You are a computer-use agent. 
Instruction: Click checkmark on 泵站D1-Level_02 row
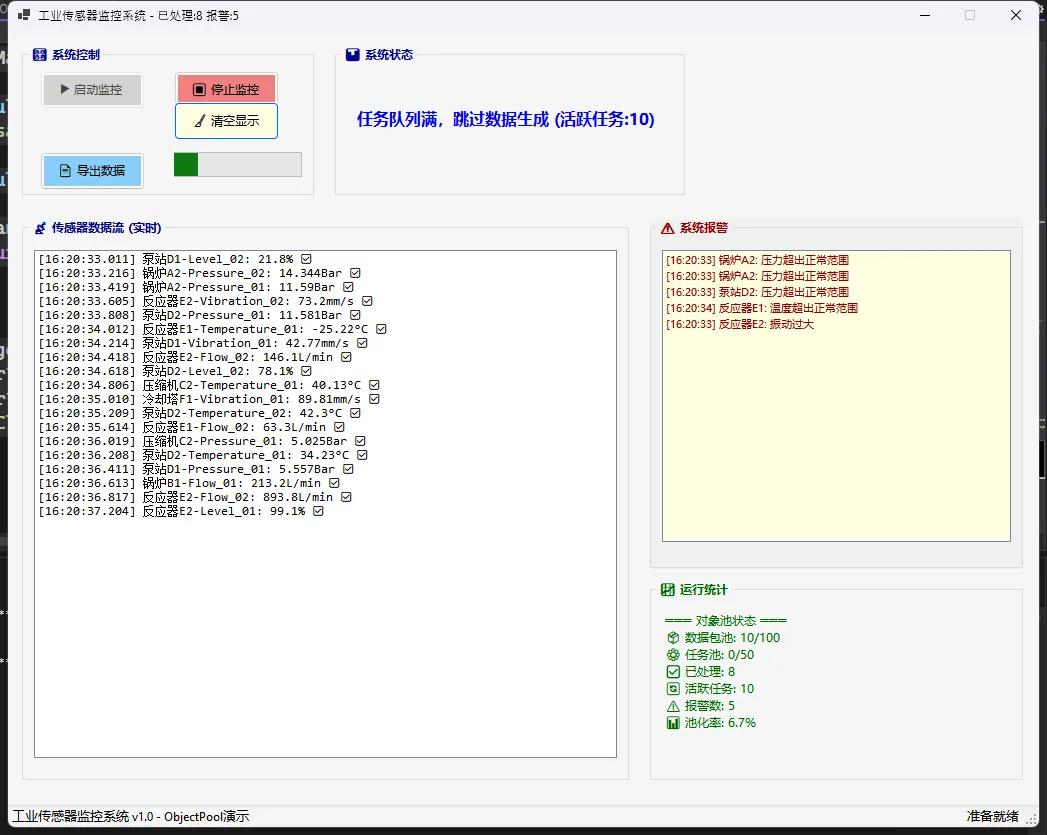point(306,259)
